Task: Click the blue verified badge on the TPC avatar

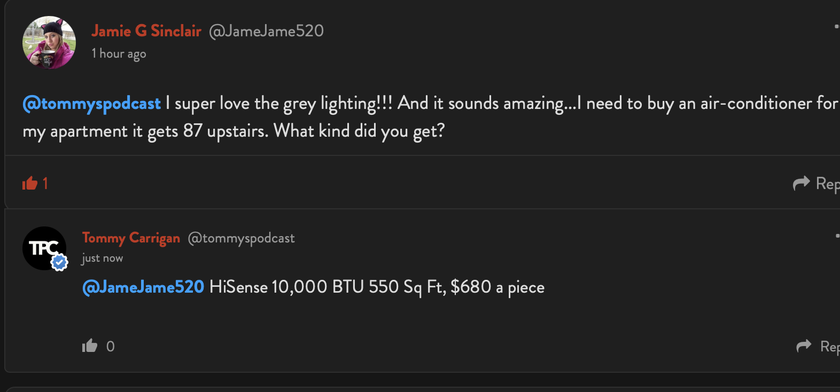Action: point(59,262)
